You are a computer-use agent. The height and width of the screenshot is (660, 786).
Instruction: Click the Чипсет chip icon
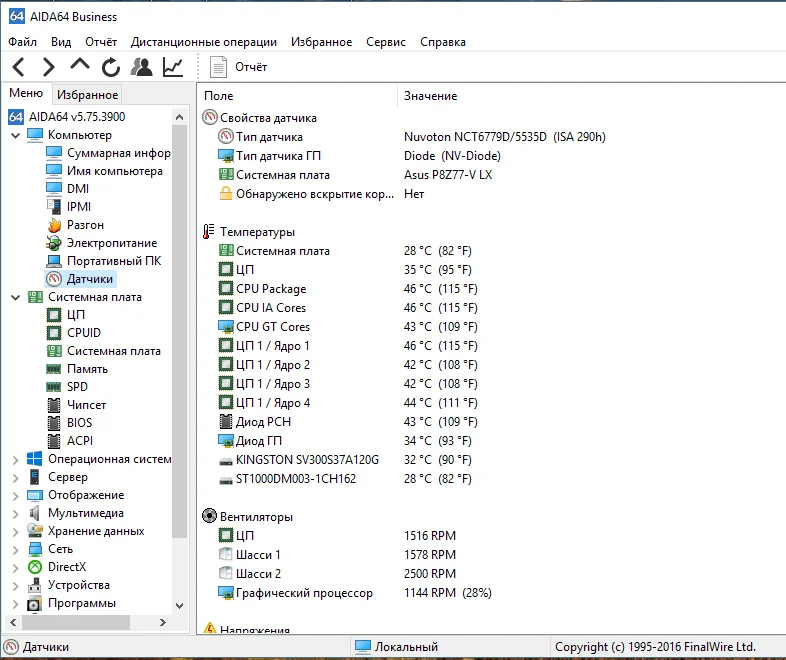pos(54,405)
